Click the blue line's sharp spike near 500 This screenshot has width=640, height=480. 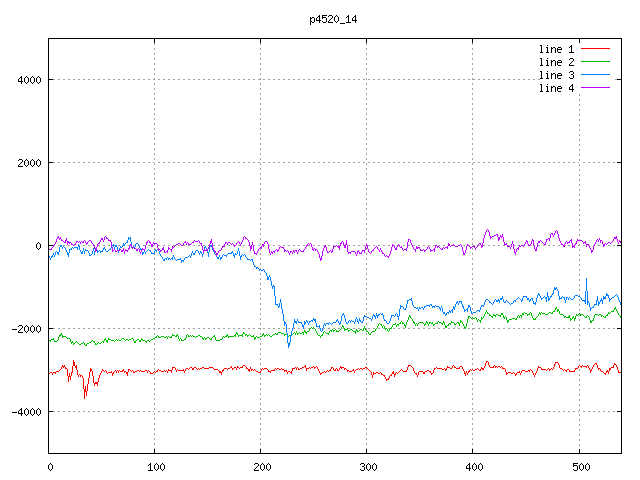click(x=587, y=279)
